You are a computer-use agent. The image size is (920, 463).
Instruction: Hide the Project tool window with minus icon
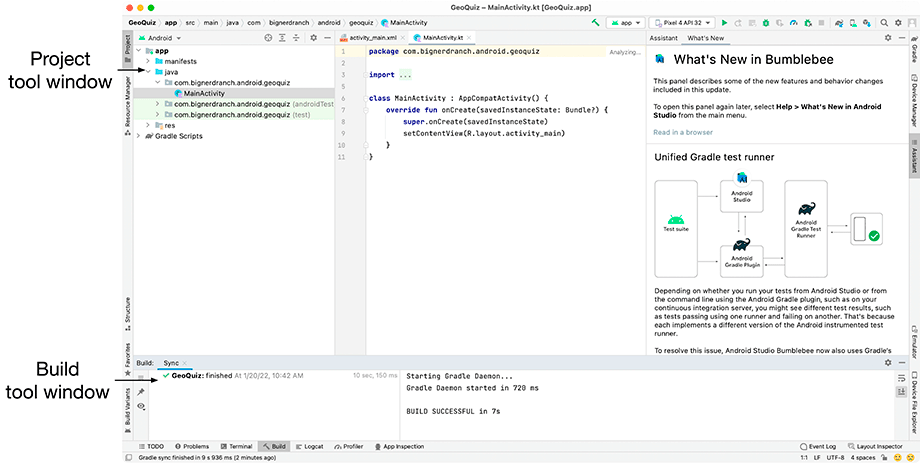click(327, 38)
